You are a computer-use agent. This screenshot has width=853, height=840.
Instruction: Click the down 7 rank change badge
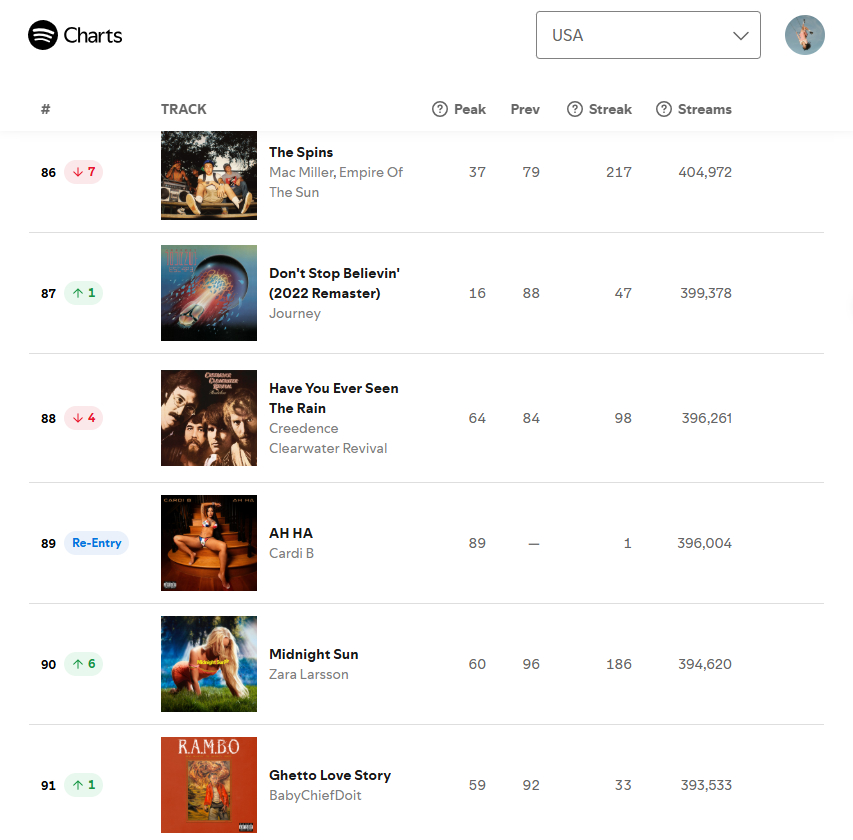(84, 172)
